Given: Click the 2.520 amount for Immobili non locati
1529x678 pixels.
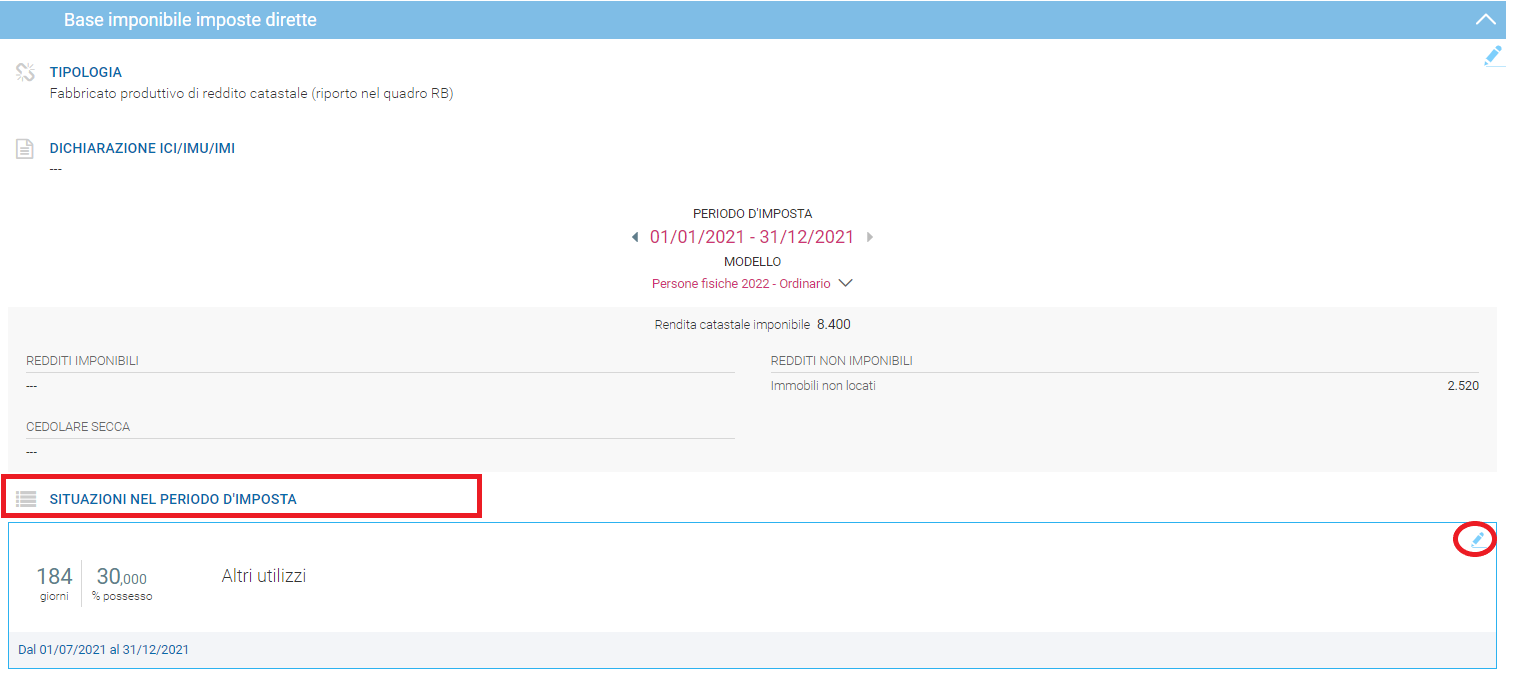Looking at the screenshot, I should [1463, 386].
